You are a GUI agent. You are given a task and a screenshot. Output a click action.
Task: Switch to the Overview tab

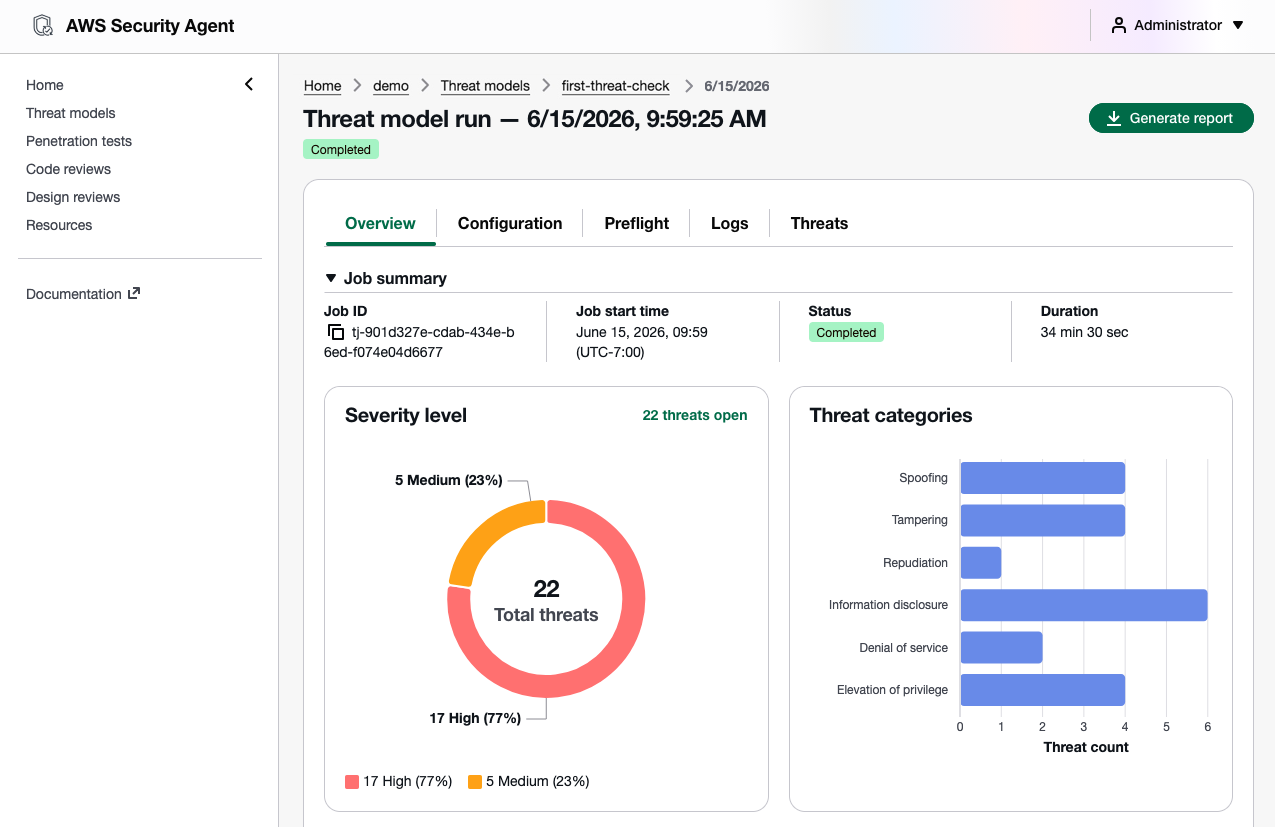pos(380,223)
